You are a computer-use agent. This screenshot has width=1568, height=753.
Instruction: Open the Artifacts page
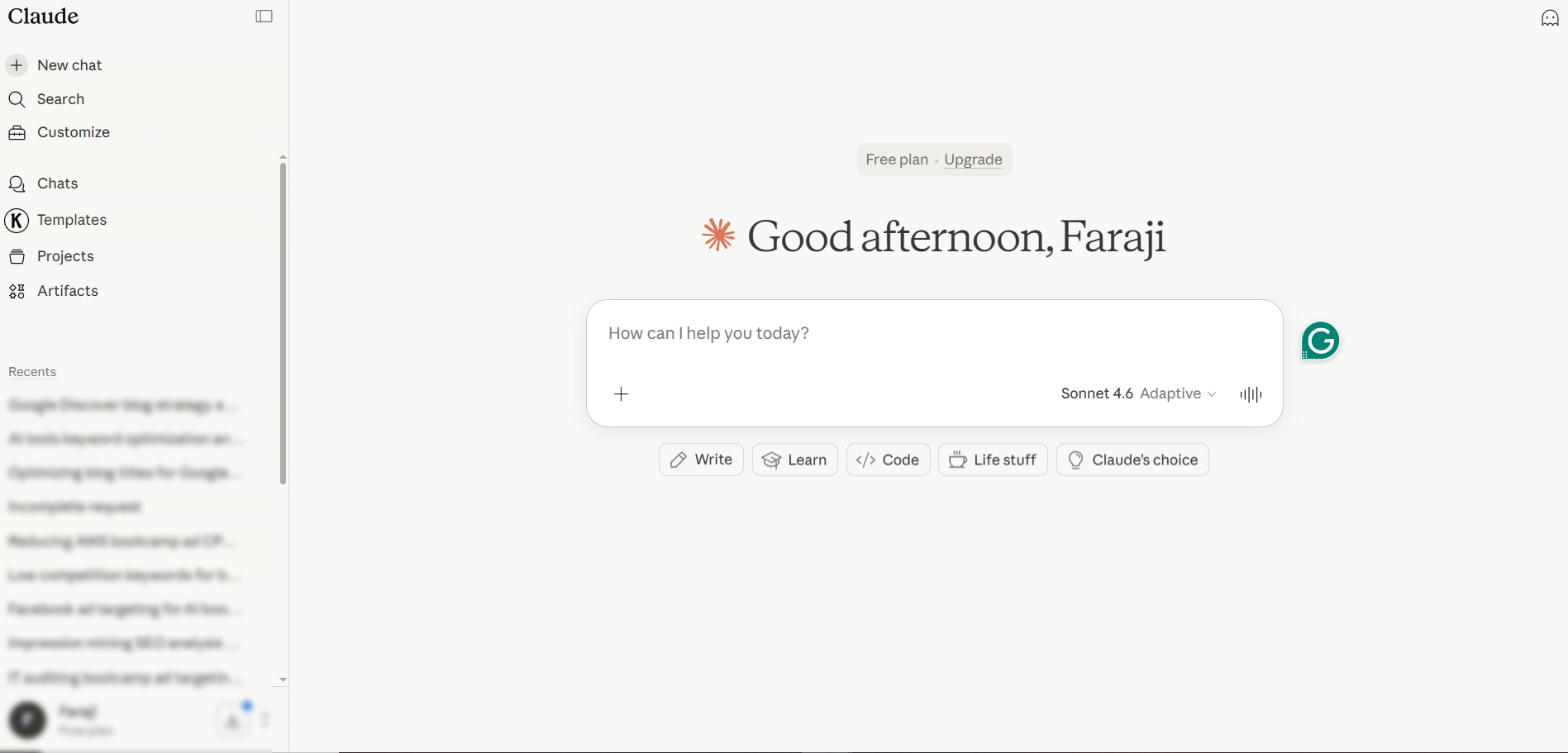[x=67, y=291]
